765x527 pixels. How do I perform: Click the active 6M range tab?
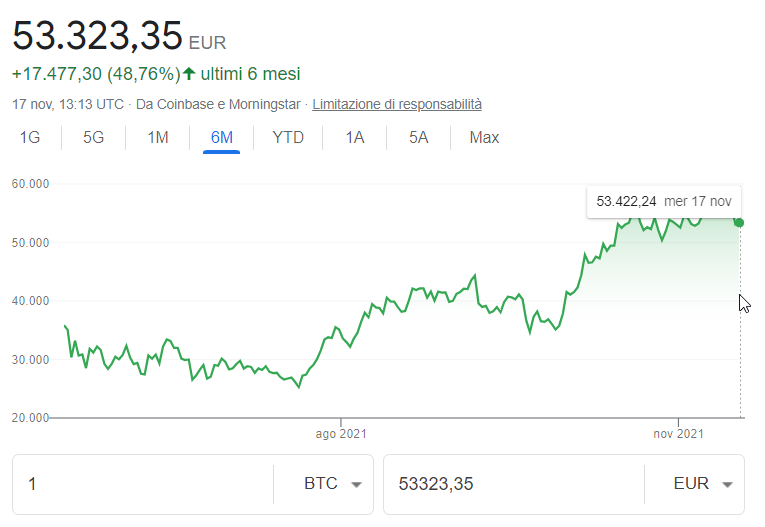click(221, 138)
